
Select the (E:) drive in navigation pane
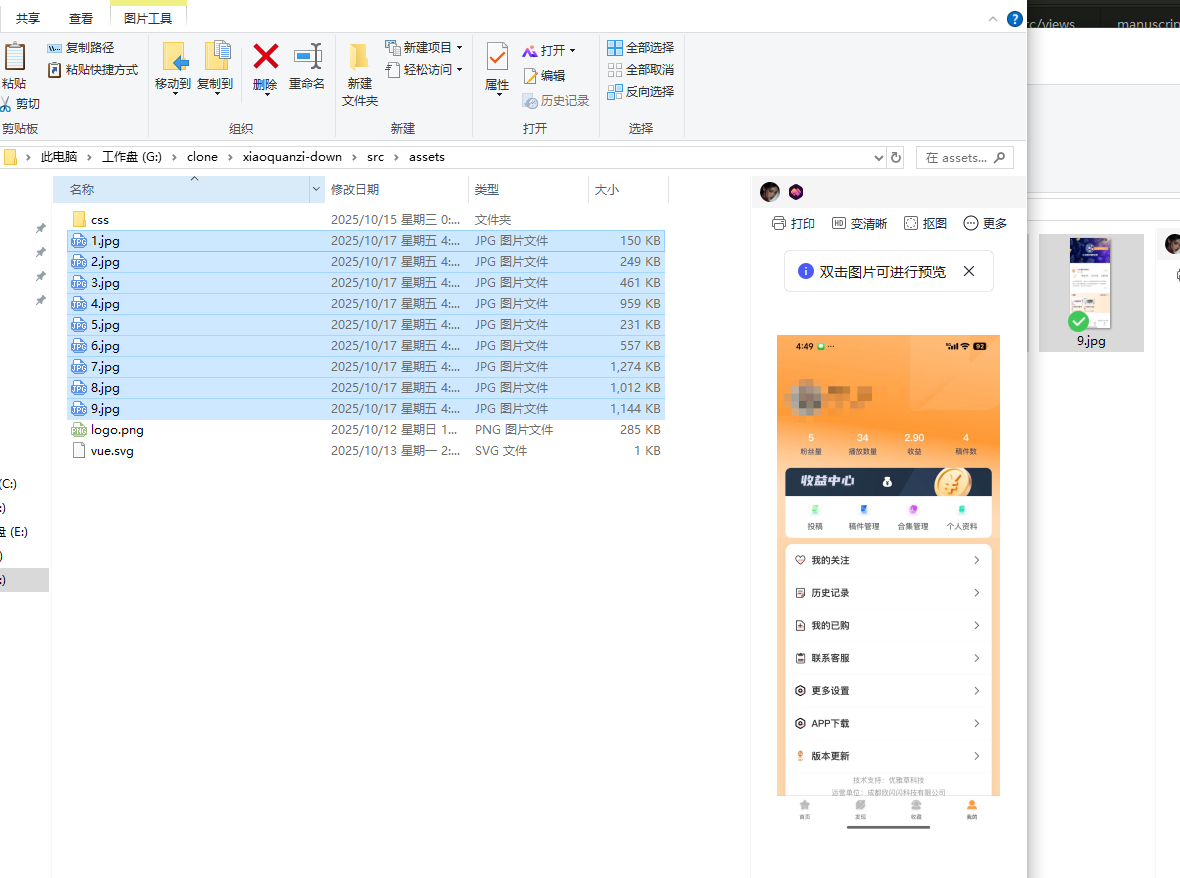click(x=14, y=532)
